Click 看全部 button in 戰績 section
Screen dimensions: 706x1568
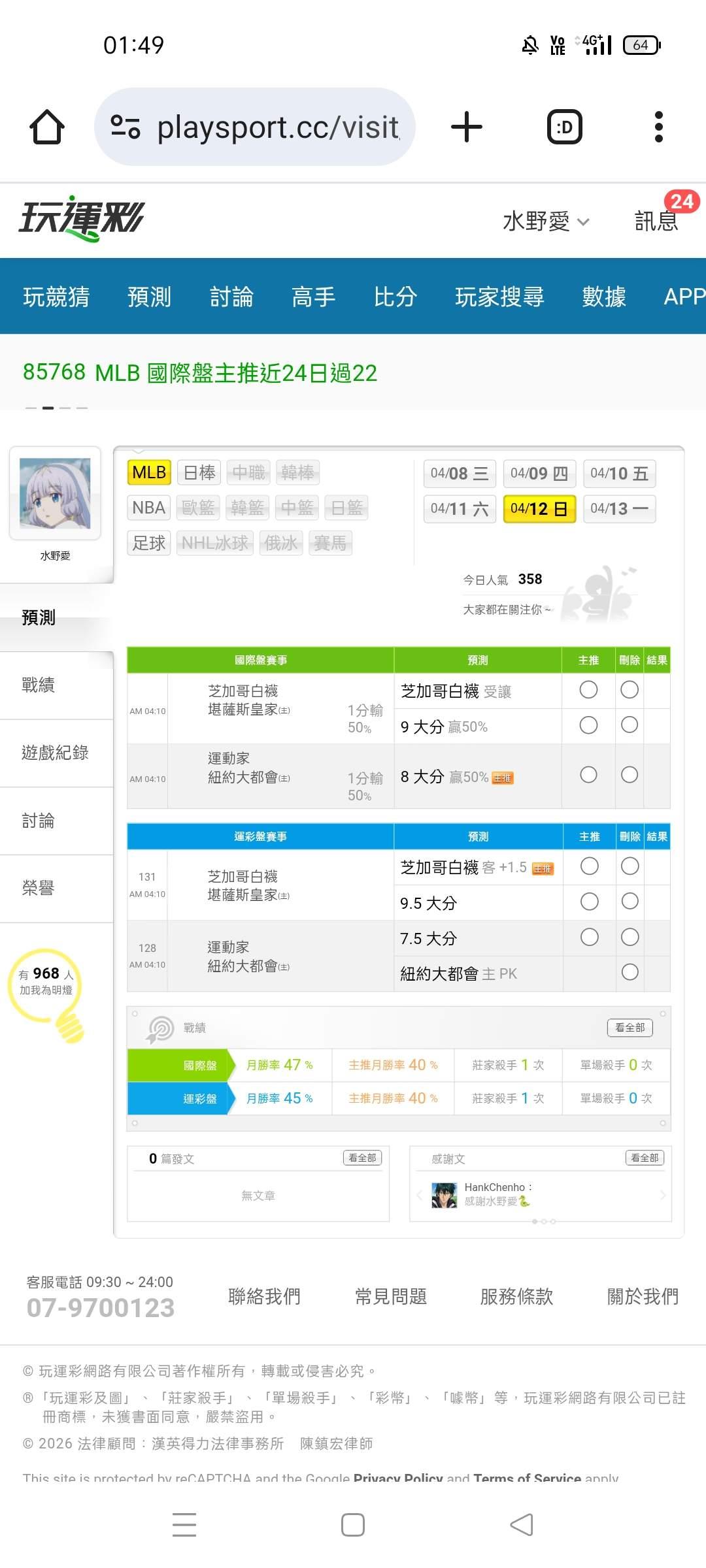(x=630, y=1028)
